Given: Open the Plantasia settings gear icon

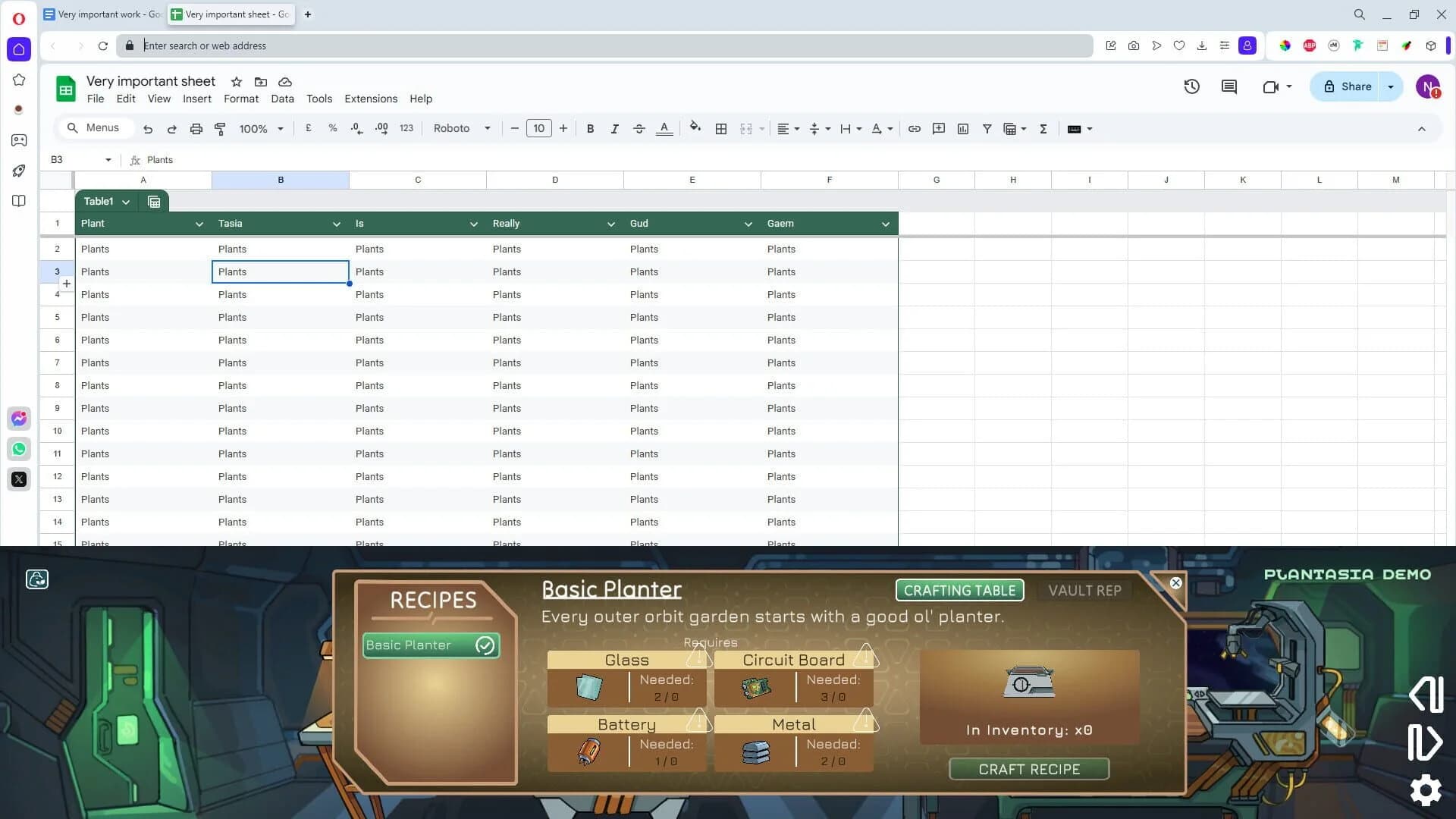Looking at the screenshot, I should 1425,790.
